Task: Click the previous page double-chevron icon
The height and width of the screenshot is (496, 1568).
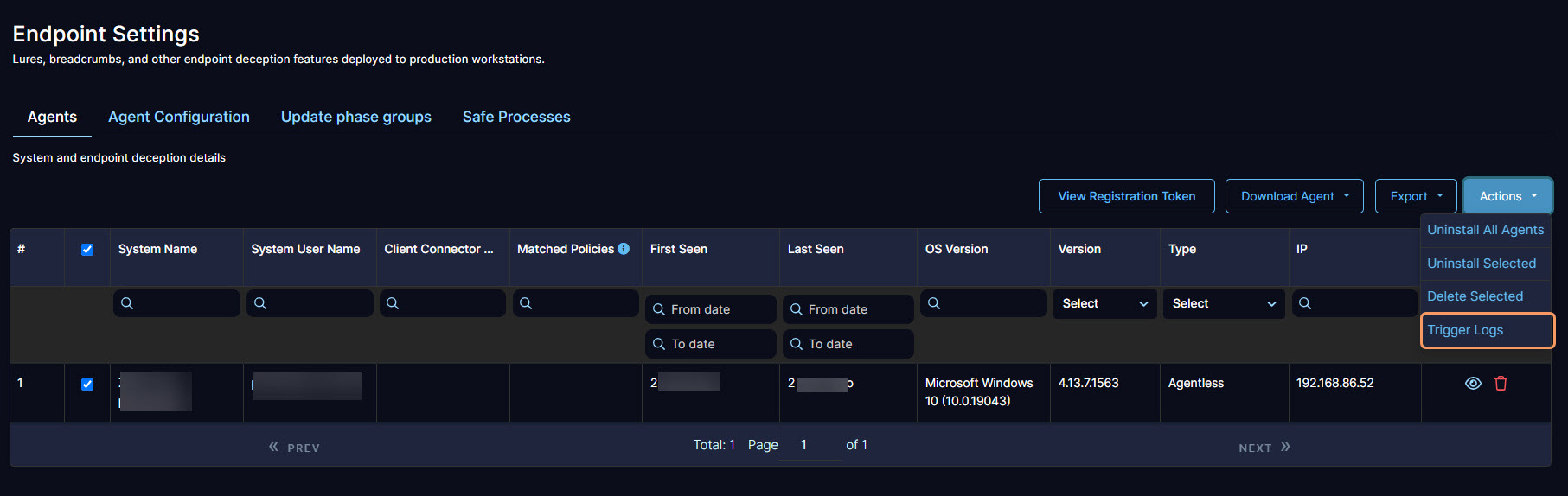Action: point(274,447)
